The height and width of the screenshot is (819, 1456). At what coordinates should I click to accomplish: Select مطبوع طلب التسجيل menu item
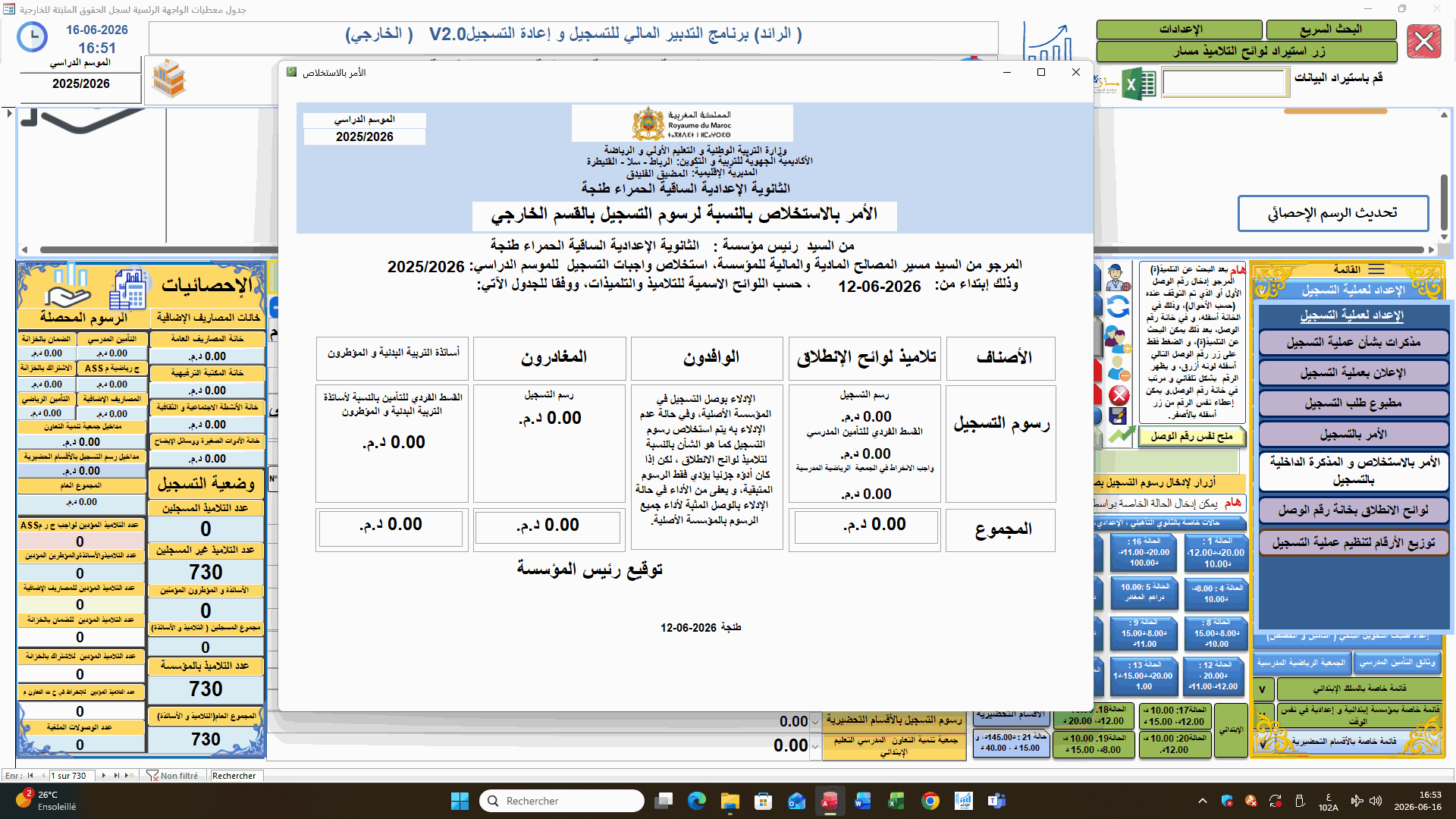pos(1354,403)
